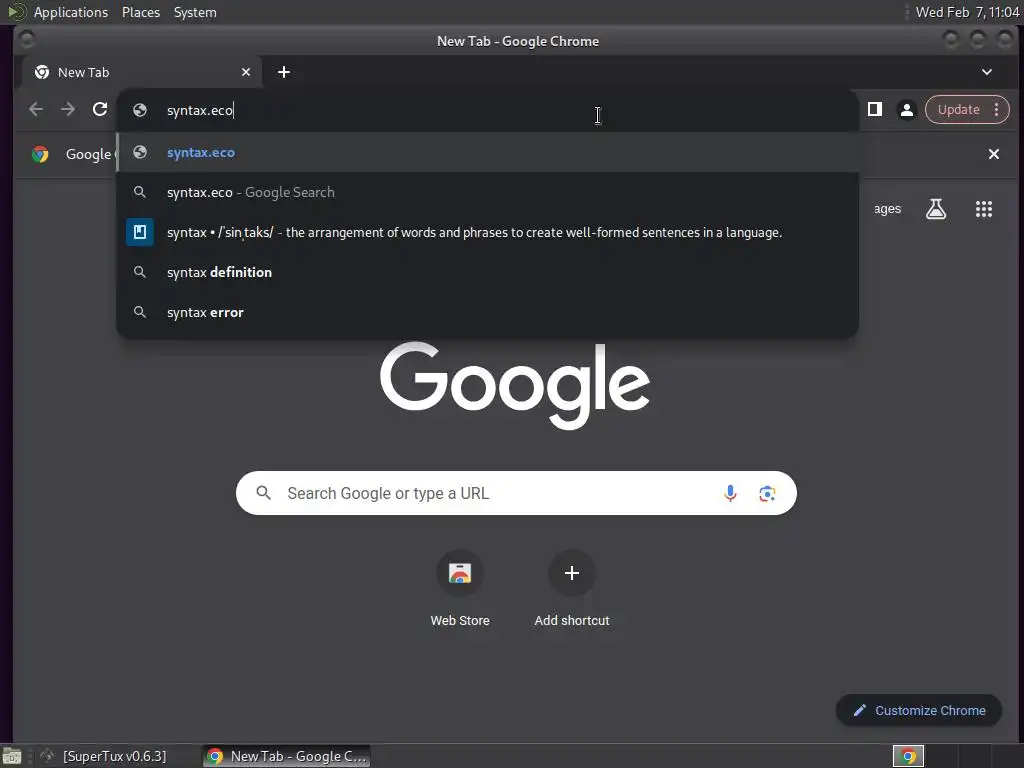Viewport: 1024px width, 768px height.
Task: Click the clock showing Wed Feb 7
Action: coord(967,12)
